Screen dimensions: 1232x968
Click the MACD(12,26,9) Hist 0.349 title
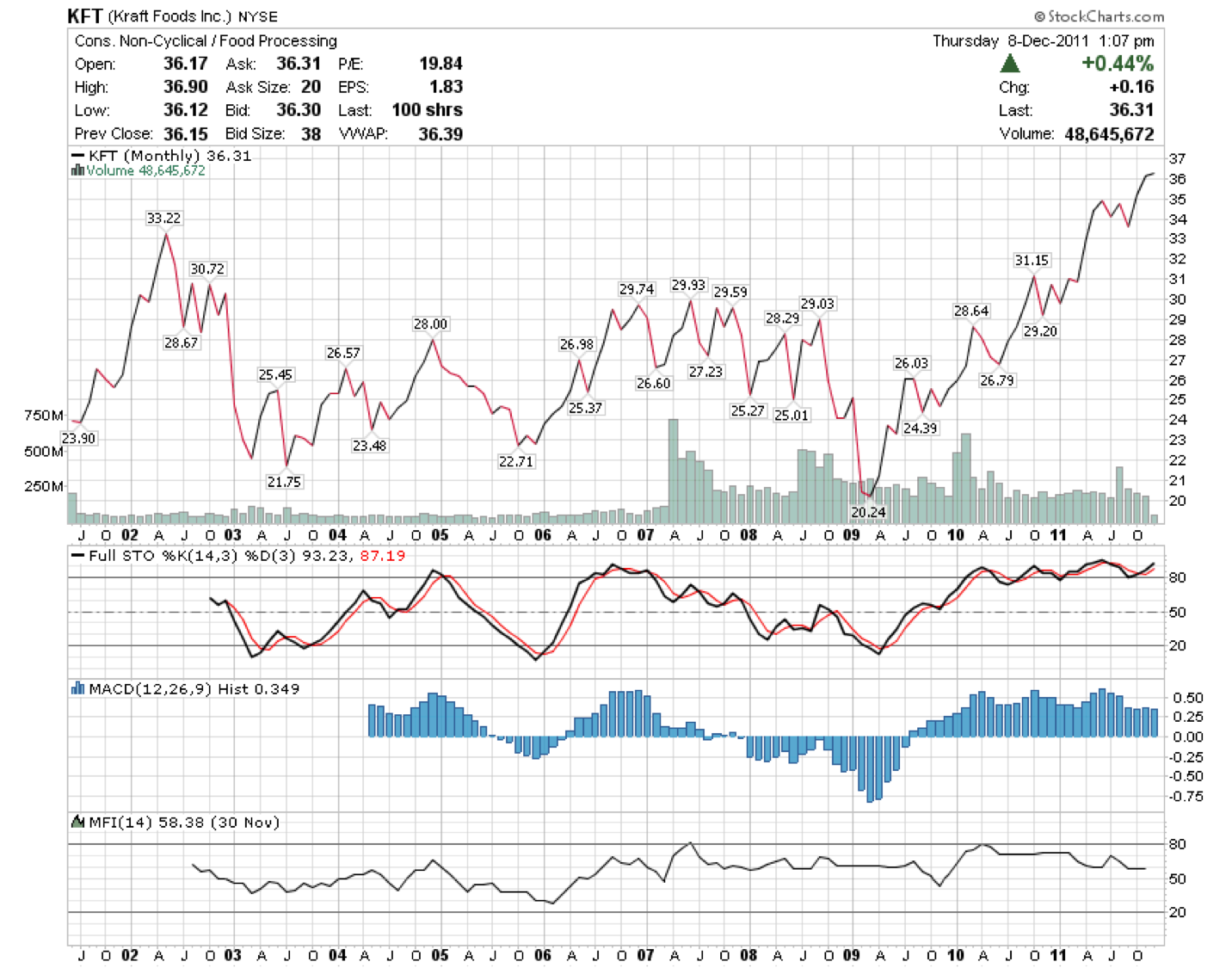194,688
